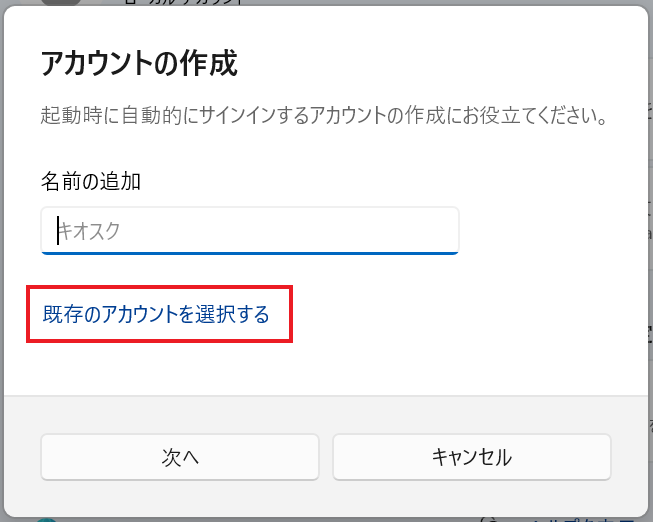Screen dimensions: 653x522
Task: Open the 既存のアカウントを選択する link
Action: click(x=157, y=315)
